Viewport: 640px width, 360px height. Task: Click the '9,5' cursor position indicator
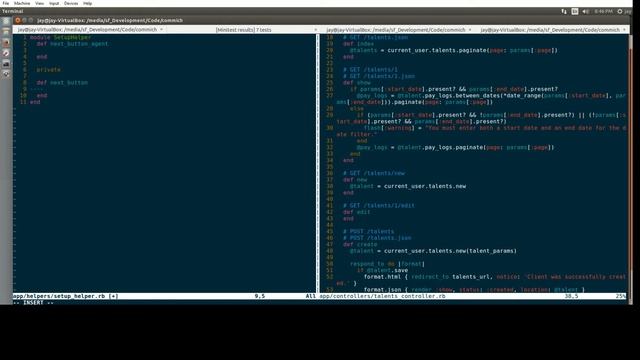[x=260, y=296]
